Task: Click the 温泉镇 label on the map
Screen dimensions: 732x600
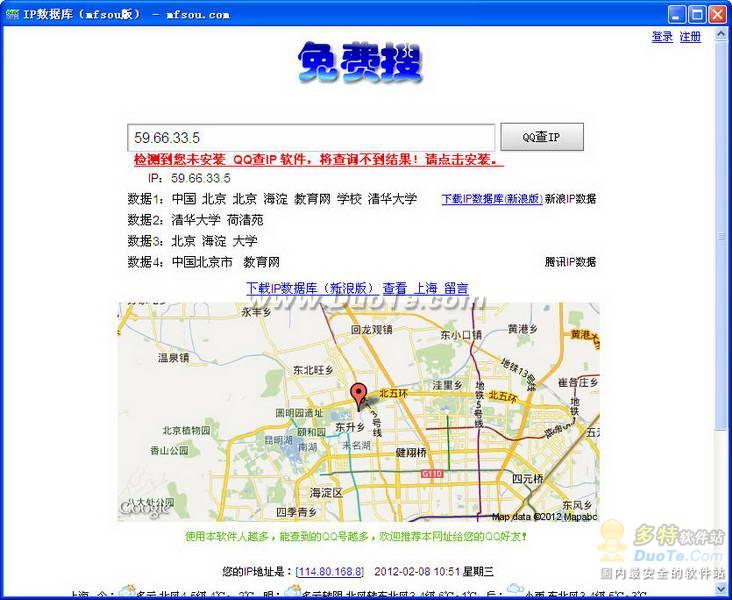Action: pyautogui.click(x=173, y=358)
